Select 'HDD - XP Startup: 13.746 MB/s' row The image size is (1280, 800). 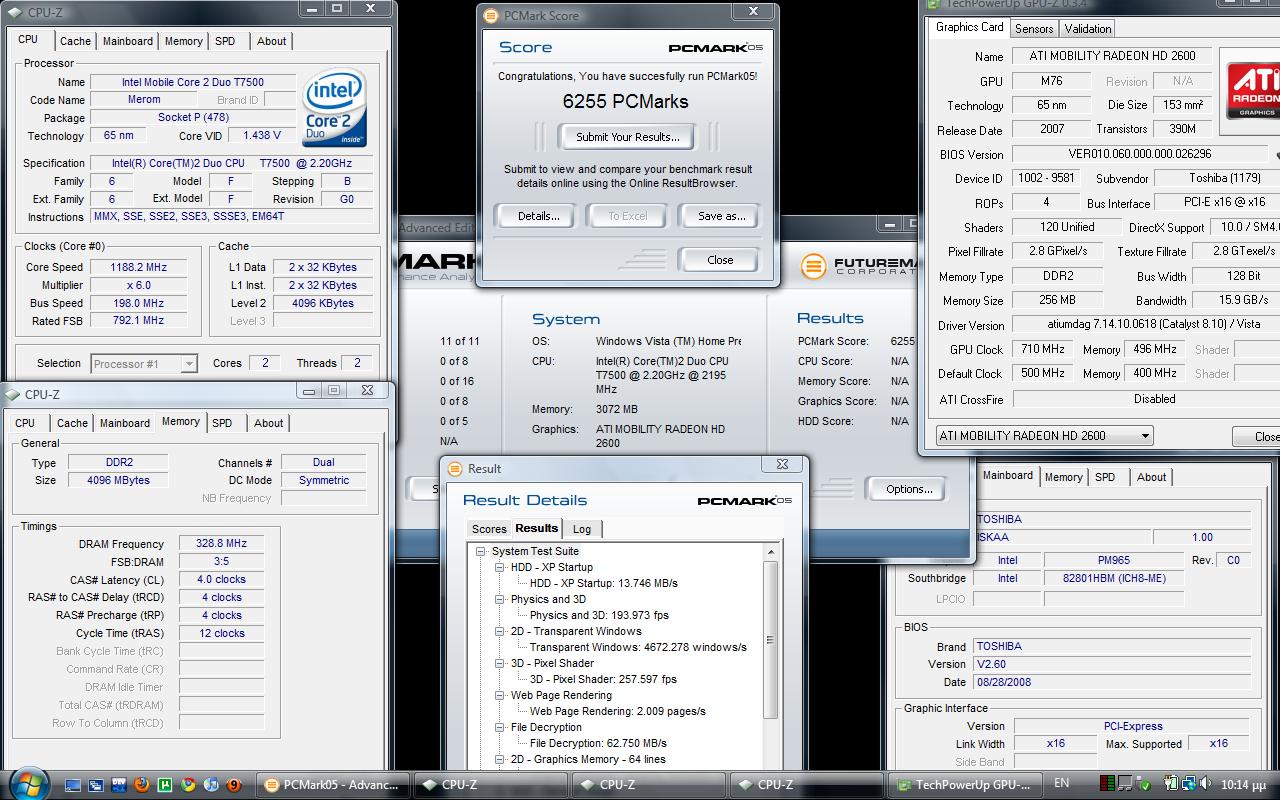[x=604, y=583]
